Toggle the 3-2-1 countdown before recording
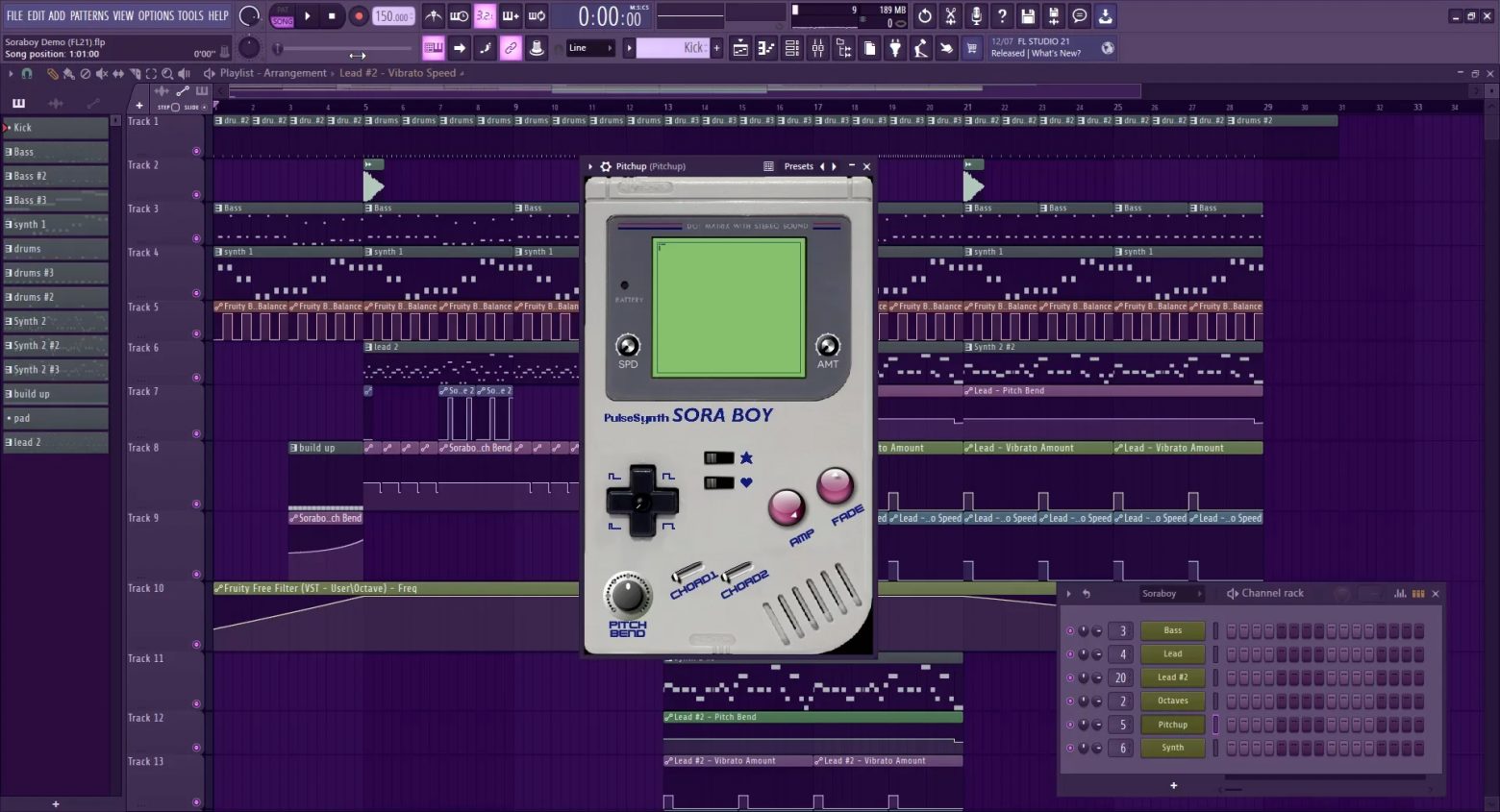The image size is (1500, 812). pyautogui.click(x=486, y=16)
